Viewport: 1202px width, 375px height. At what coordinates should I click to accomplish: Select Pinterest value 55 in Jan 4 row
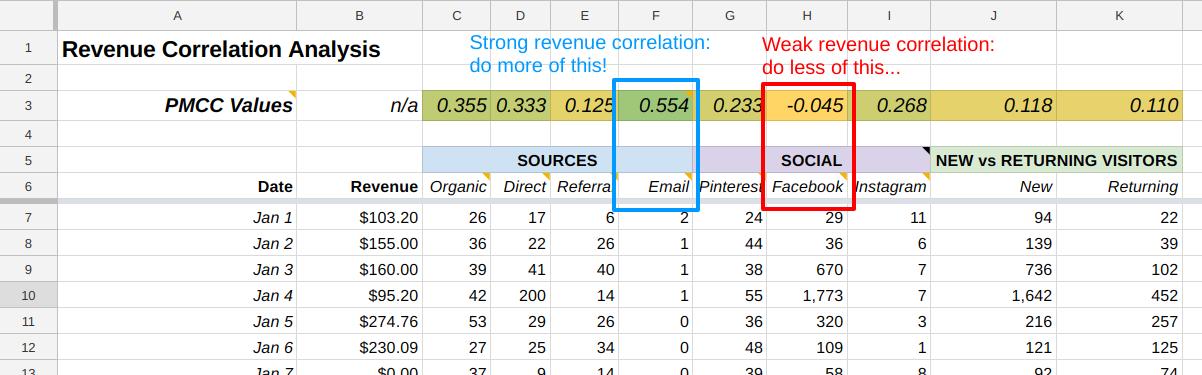[730, 295]
